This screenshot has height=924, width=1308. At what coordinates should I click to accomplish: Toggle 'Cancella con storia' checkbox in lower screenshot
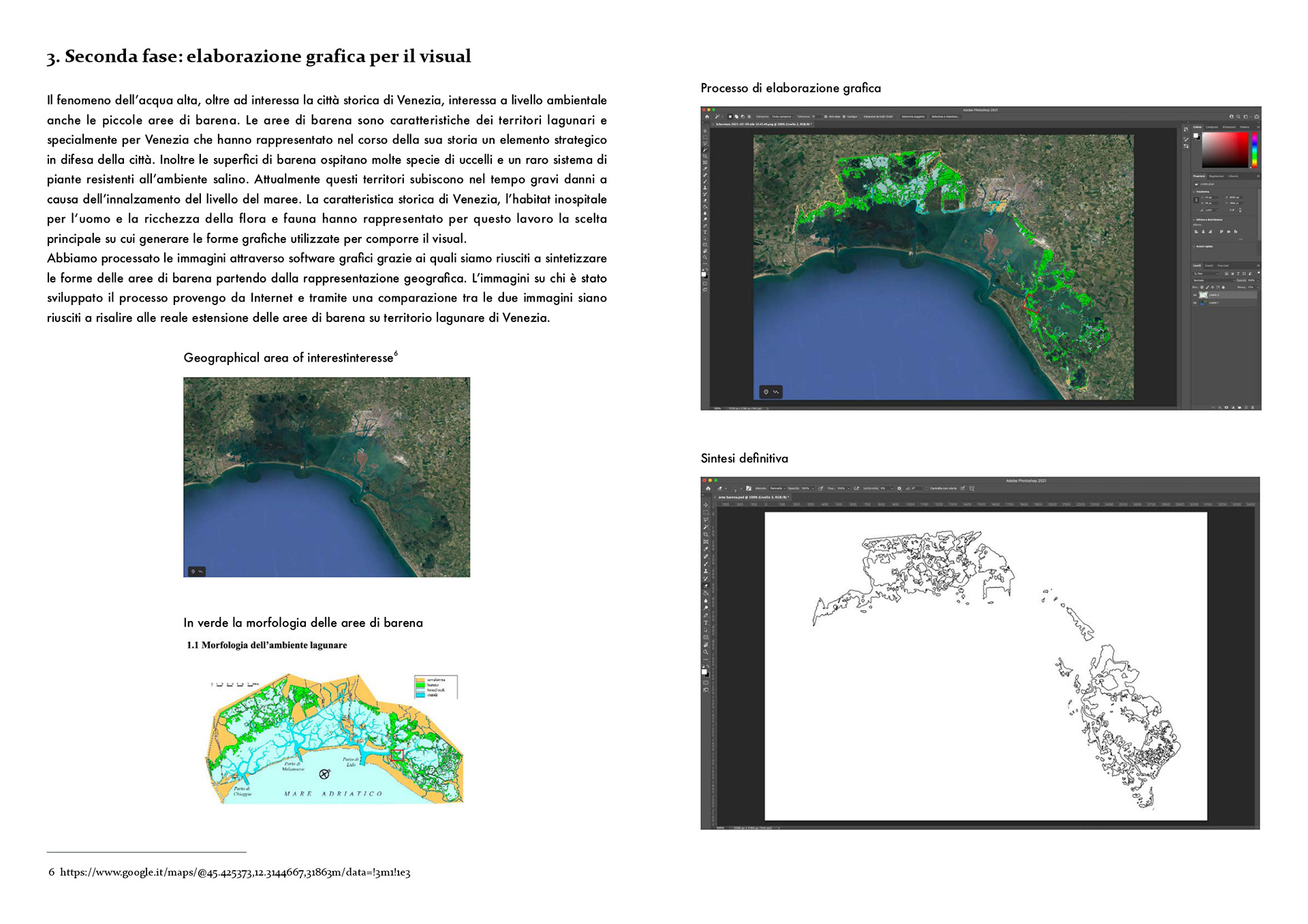(926, 488)
